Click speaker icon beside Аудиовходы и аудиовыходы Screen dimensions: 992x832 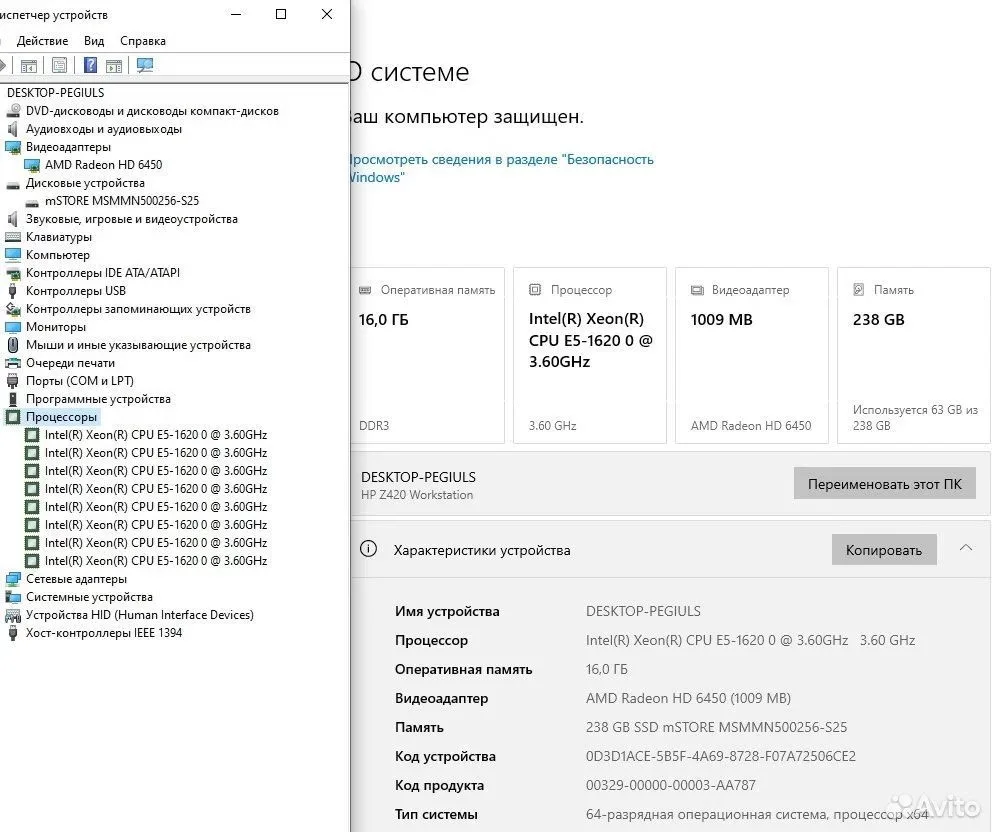tap(13, 129)
